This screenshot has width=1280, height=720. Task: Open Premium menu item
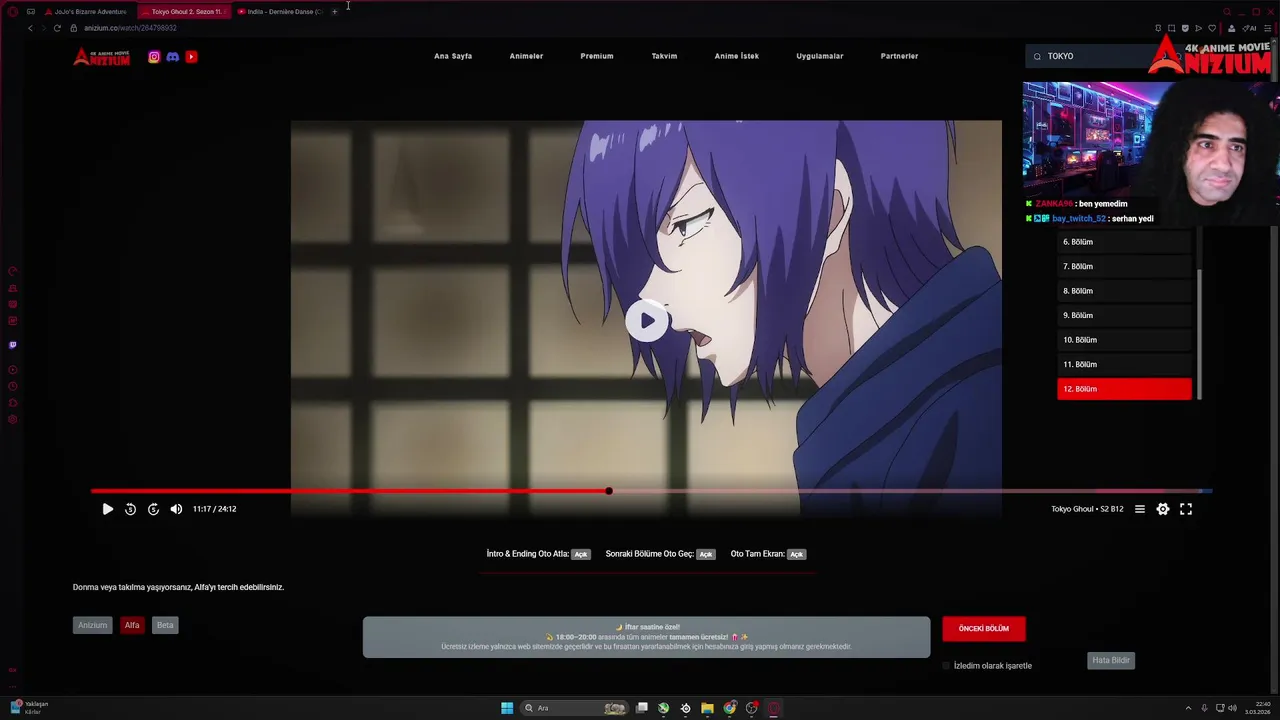597,56
